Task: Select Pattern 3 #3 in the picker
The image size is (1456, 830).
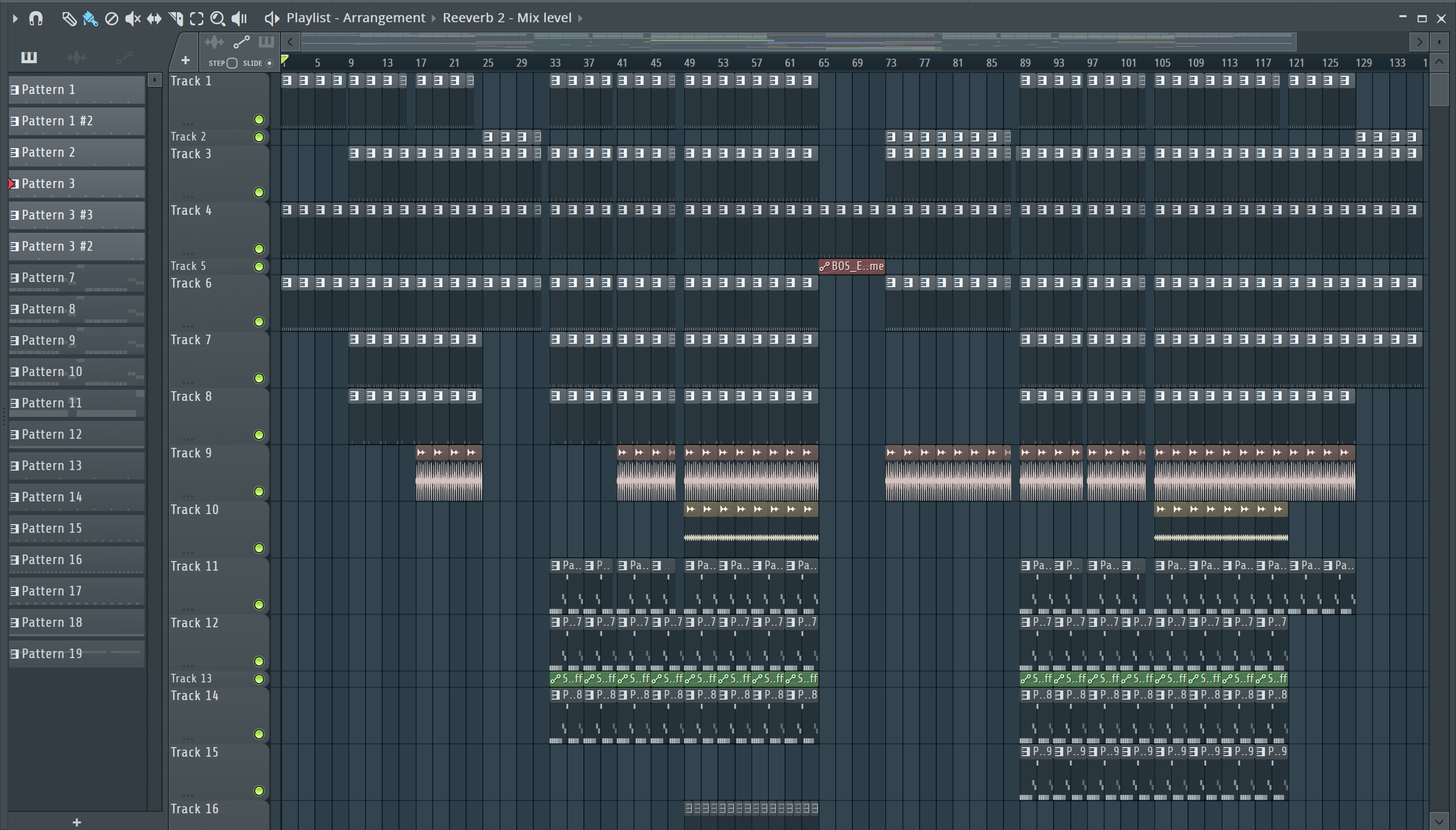Action: 76,215
